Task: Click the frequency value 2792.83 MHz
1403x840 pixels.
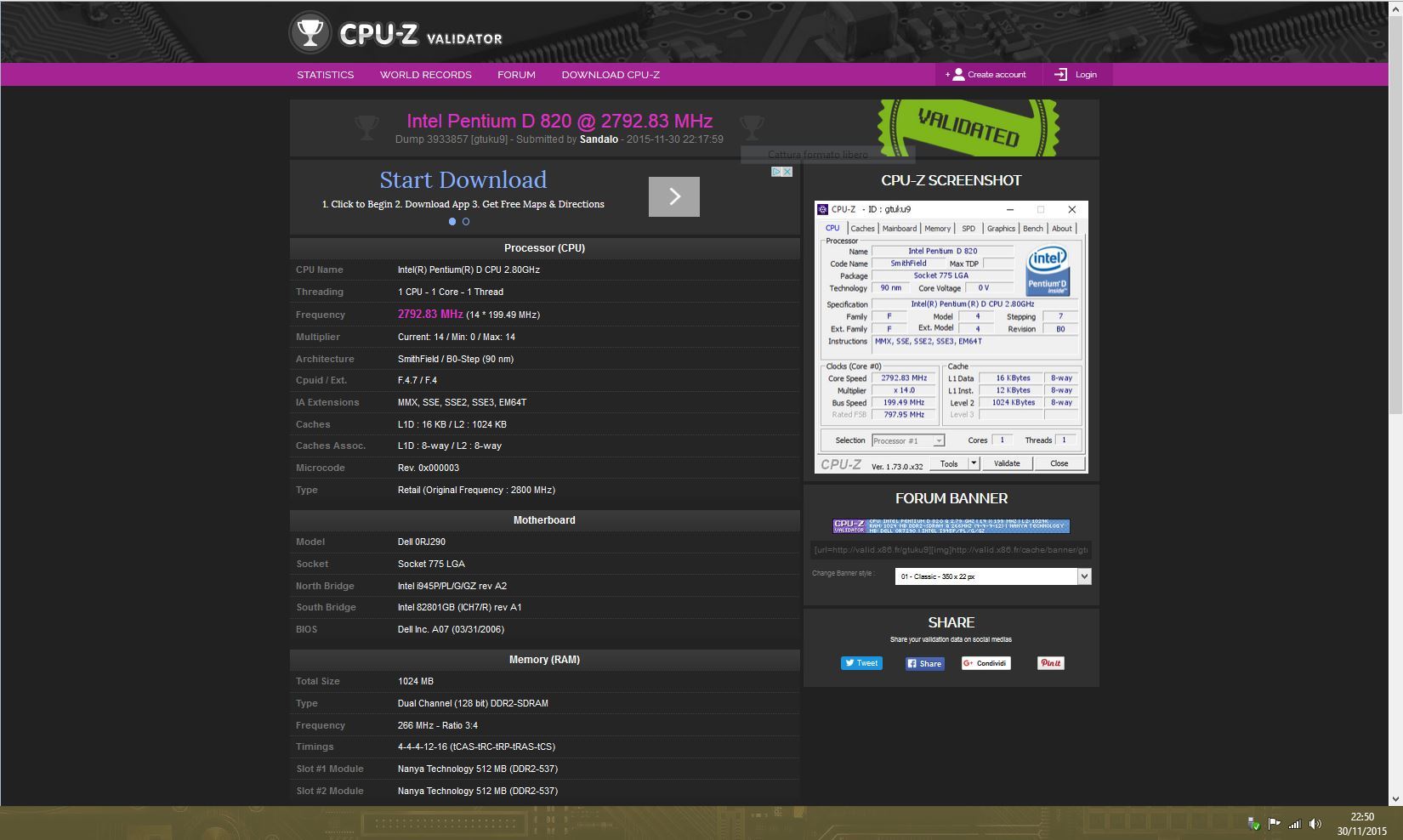Action: point(430,315)
